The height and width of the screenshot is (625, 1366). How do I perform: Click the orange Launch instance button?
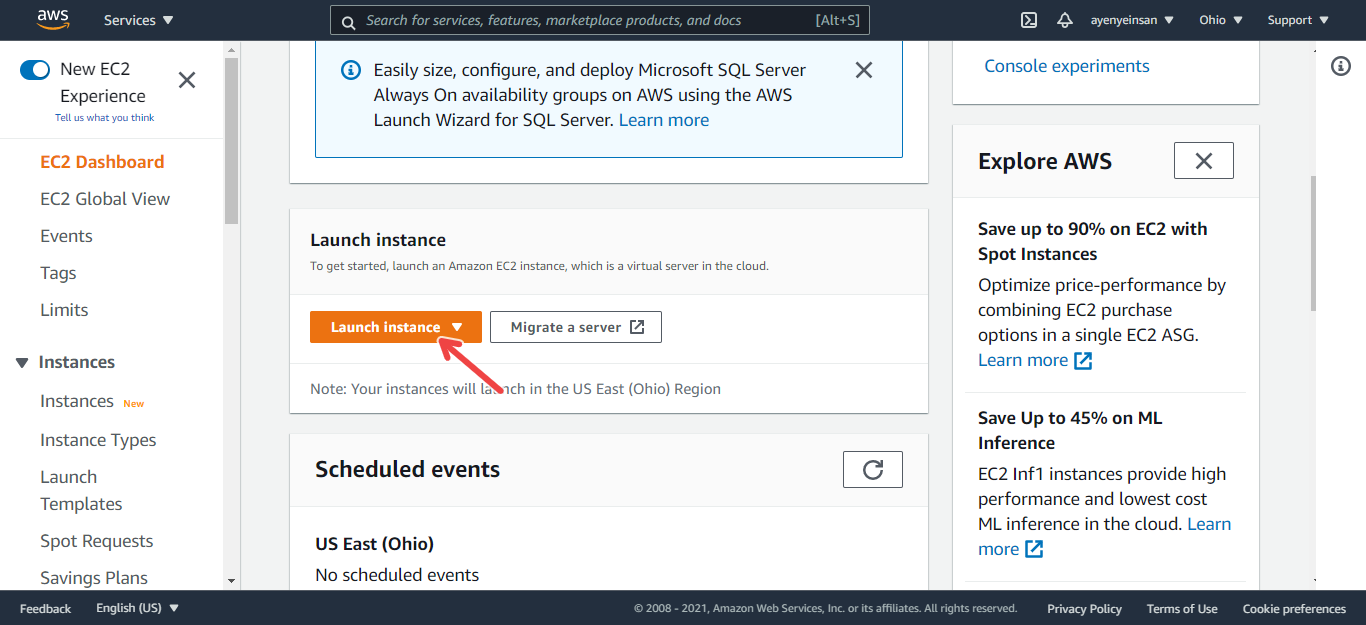(x=396, y=327)
